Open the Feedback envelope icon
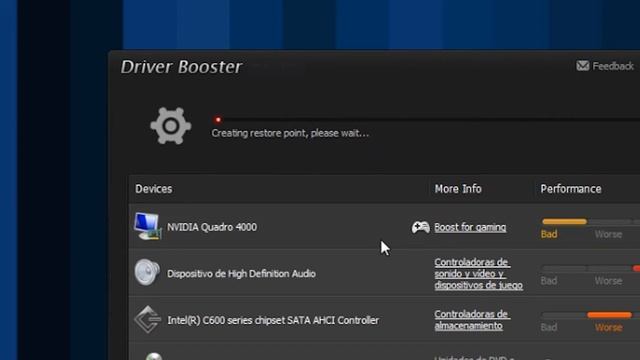 coord(582,65)
